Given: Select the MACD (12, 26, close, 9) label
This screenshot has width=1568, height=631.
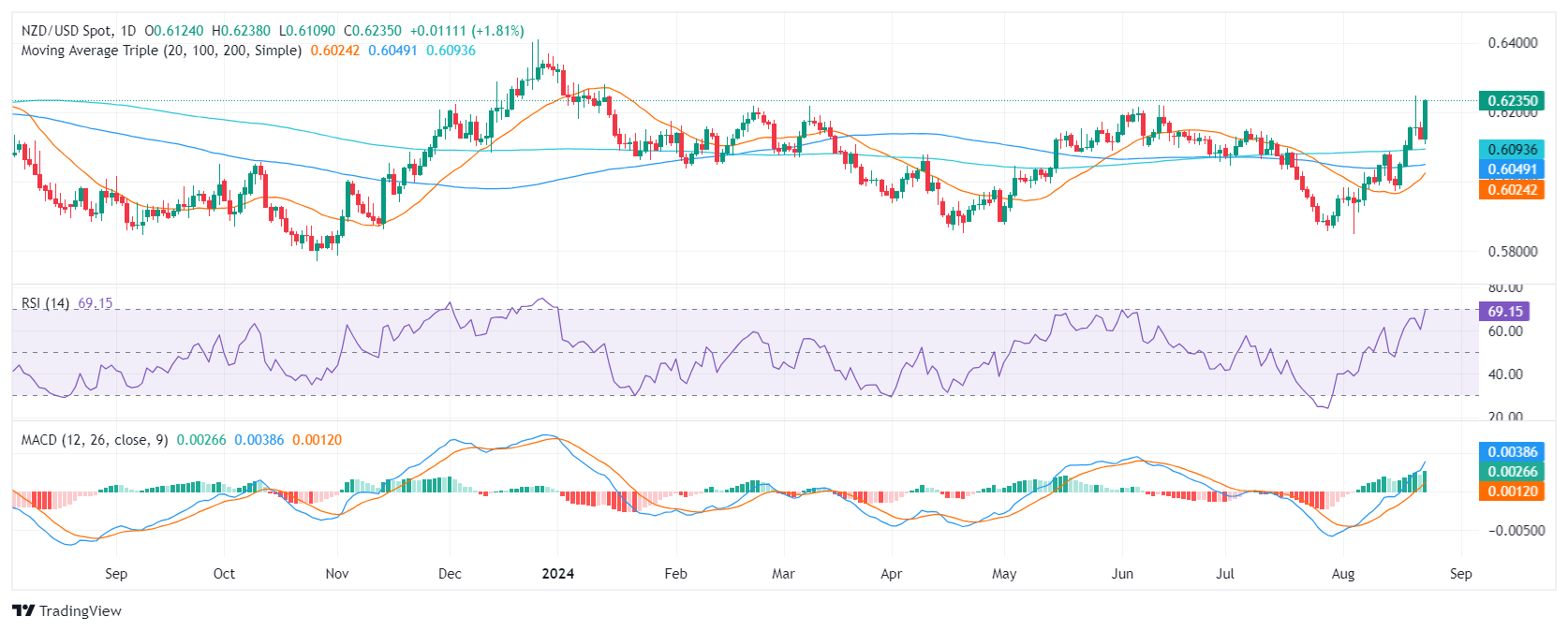Looking at the screenshot, I should [95, 440].
